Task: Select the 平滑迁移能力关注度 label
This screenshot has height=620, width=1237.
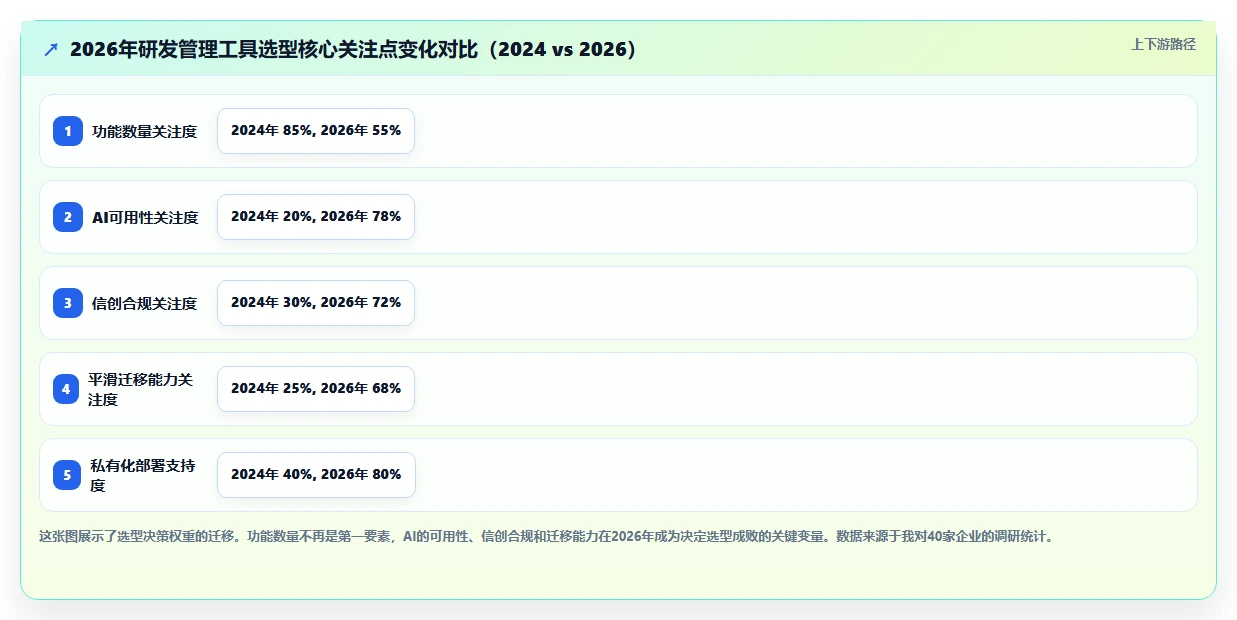Action: pos(141,389)
